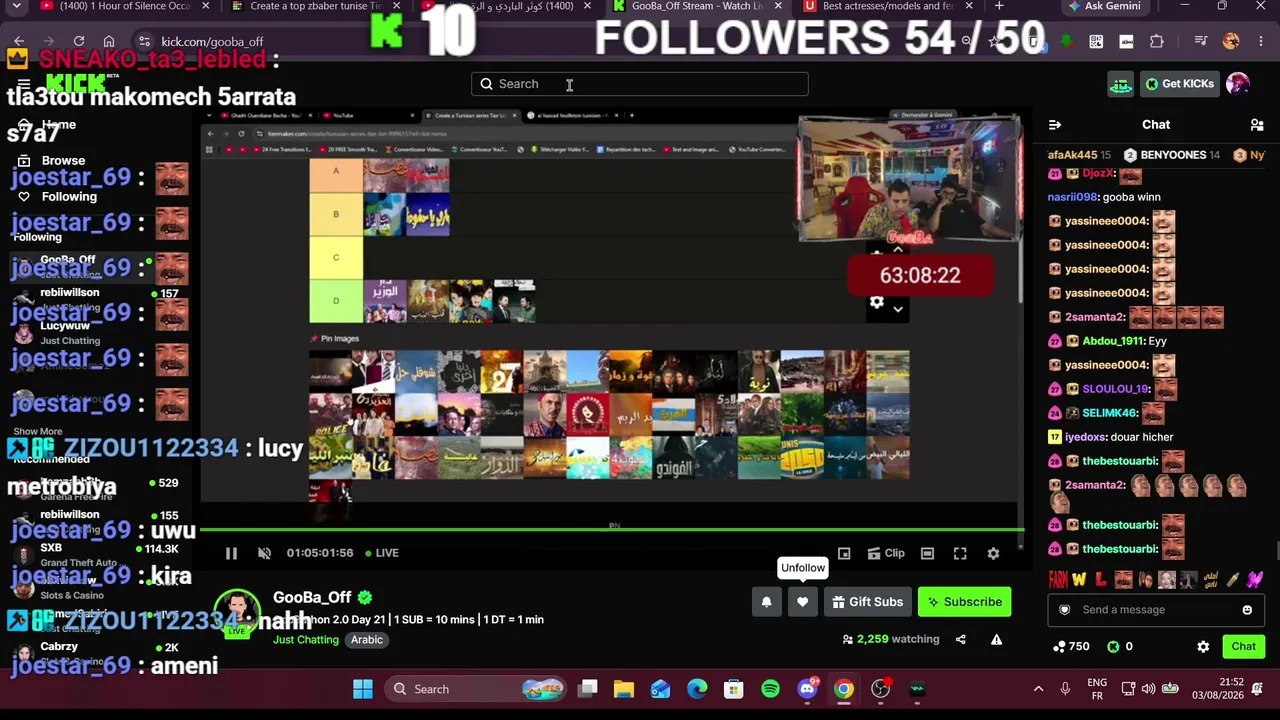This screenshot has height=720, width=1280.
Task: Click the kick.com/gooba_off address bar
Action: point(212,42)
